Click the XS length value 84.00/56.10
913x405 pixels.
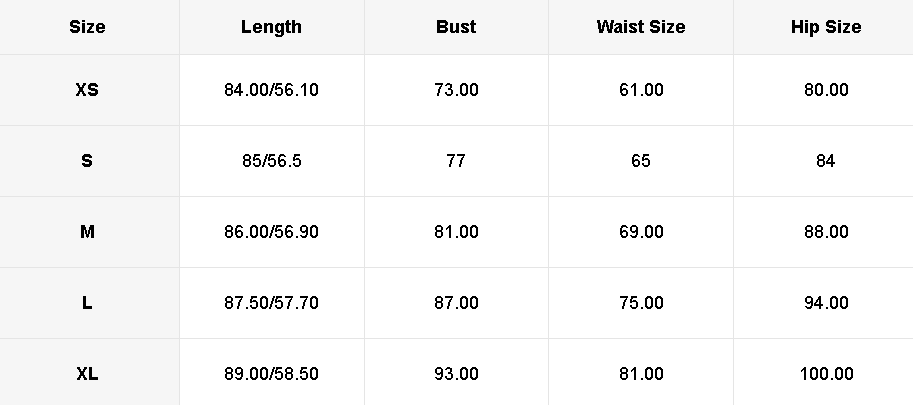(x=271, y=90)
